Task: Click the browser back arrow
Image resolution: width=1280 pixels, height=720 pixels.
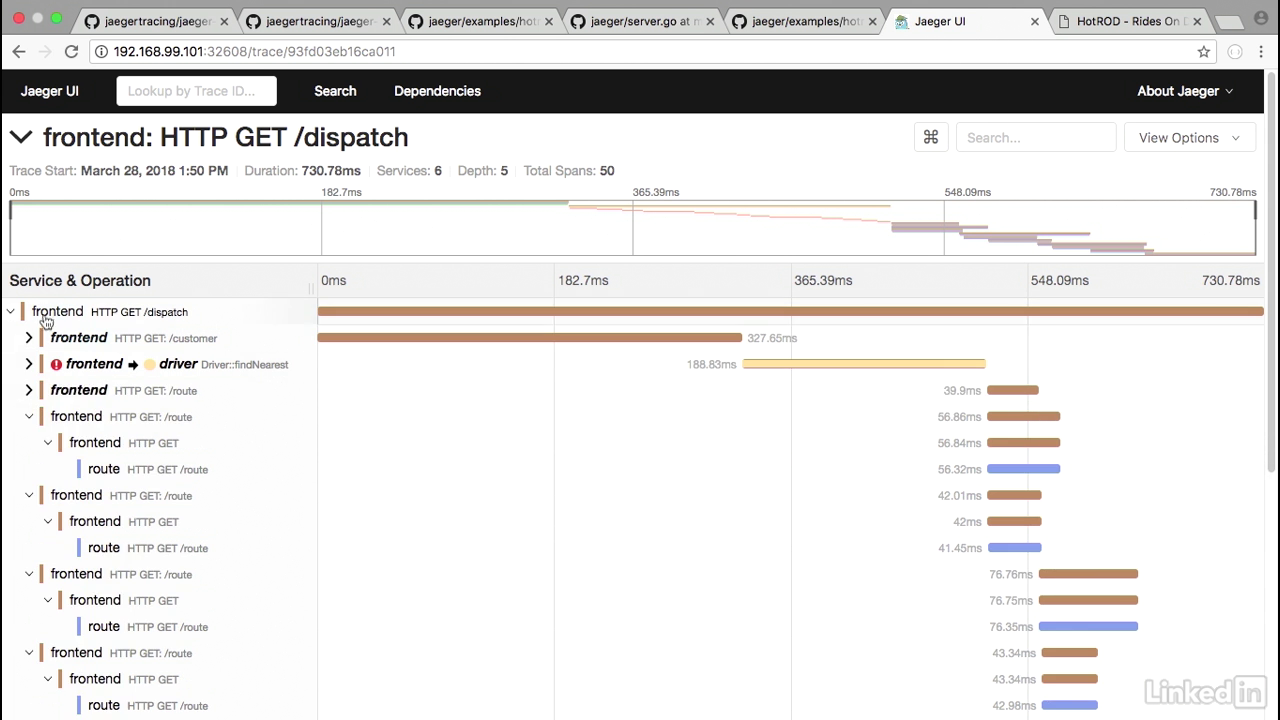Action: (19, 51)
